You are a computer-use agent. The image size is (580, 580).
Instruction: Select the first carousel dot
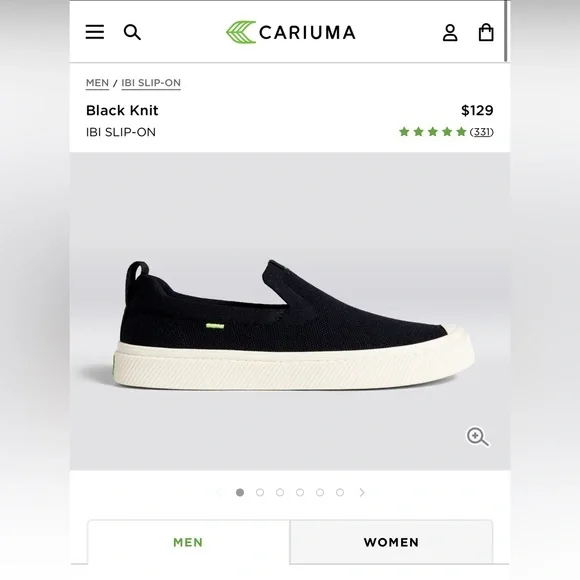coord(240,492)
